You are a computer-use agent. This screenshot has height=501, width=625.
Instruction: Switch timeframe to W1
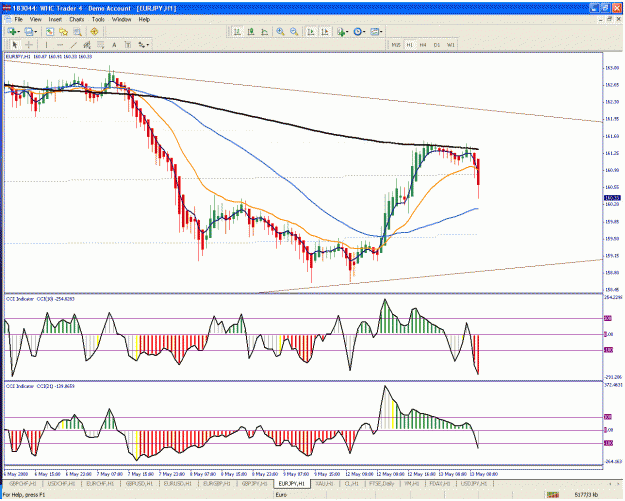450,45
